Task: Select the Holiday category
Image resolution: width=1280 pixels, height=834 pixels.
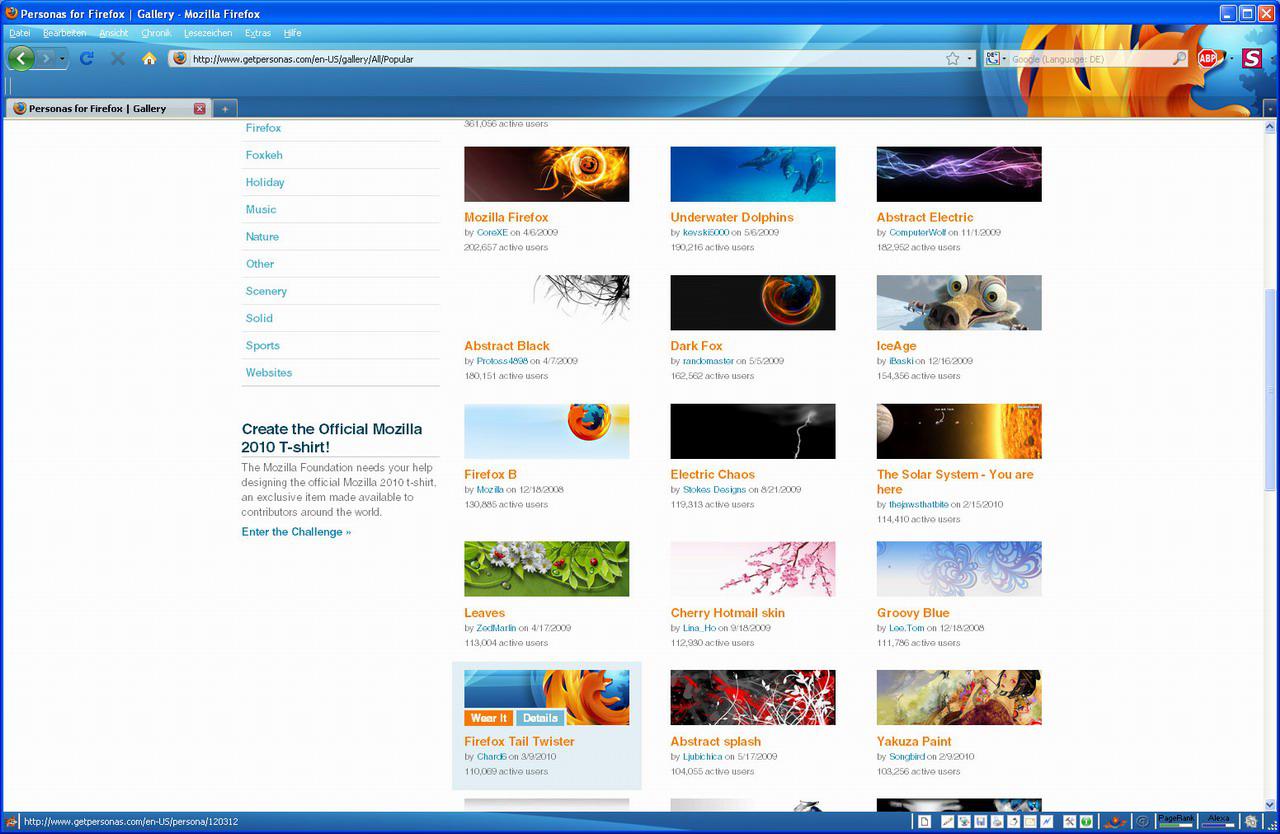Action: (x=265, y=182)
